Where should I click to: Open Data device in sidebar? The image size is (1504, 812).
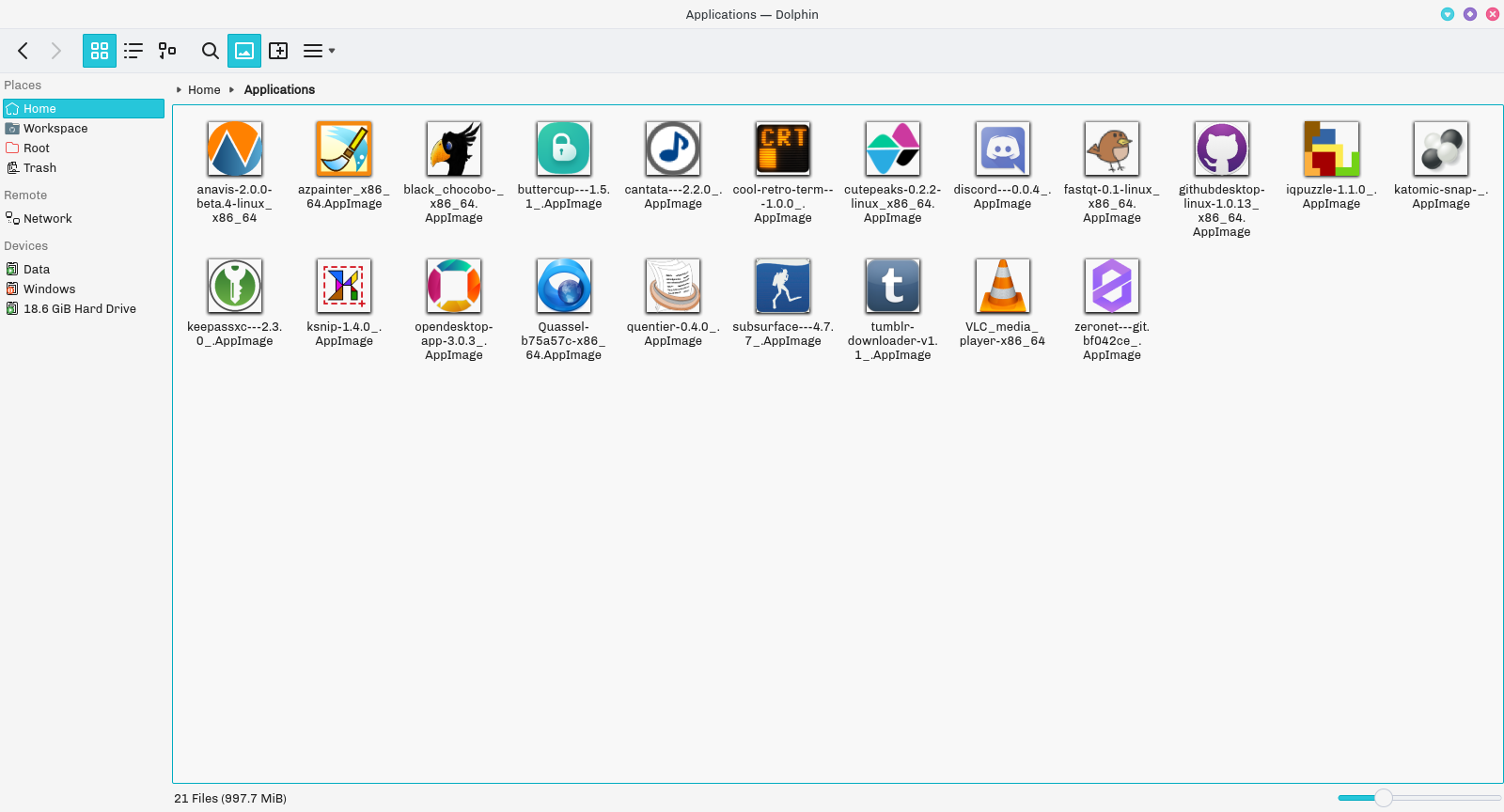84,270
